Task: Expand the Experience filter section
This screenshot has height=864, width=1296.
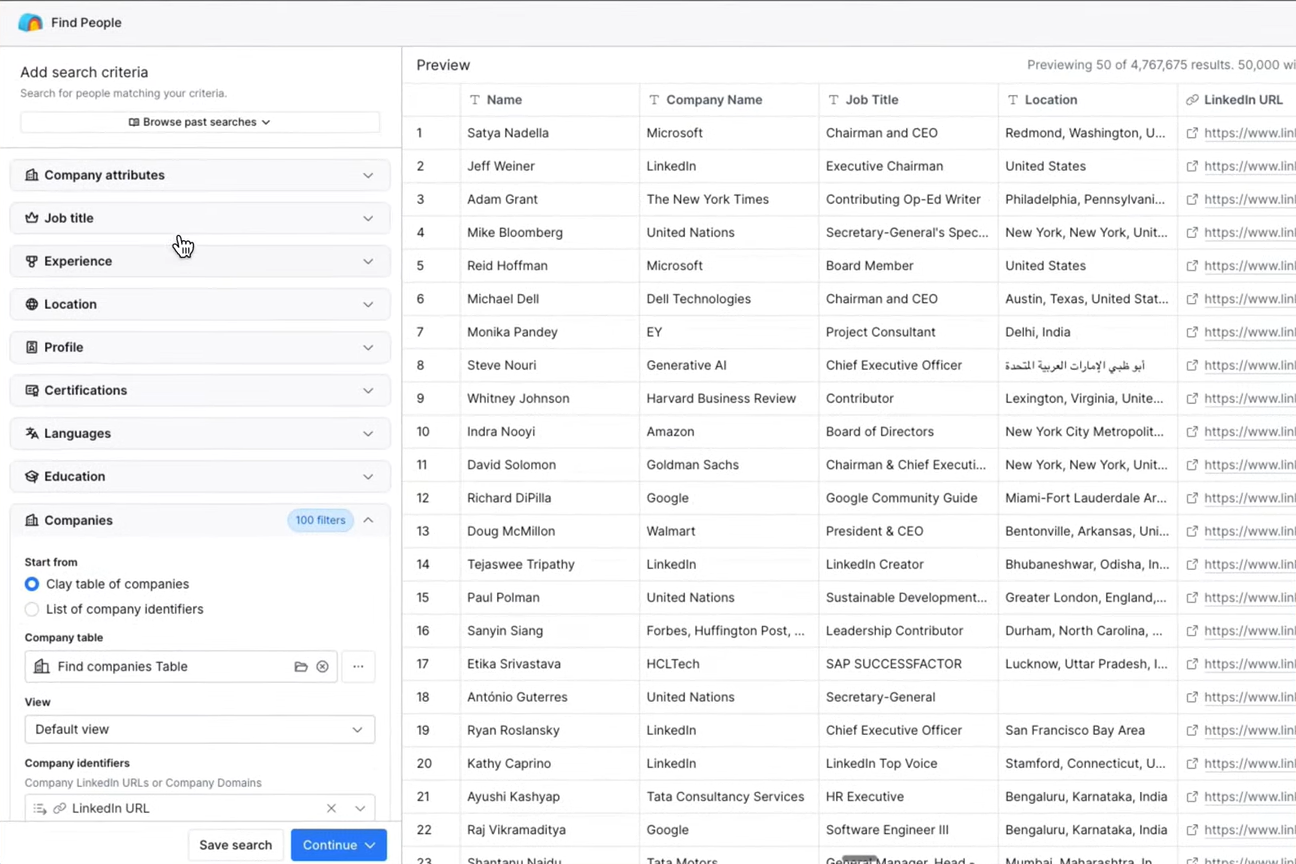Action: pos(200,261)
